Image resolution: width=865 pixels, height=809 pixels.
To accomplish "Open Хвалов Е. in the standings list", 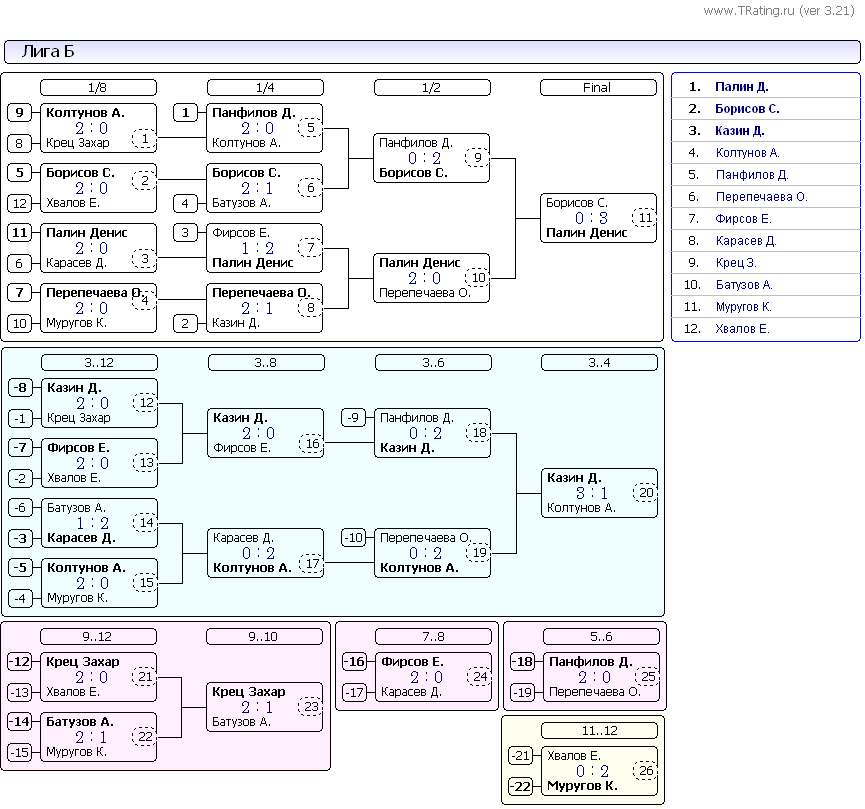I will [x=742, y=329].
